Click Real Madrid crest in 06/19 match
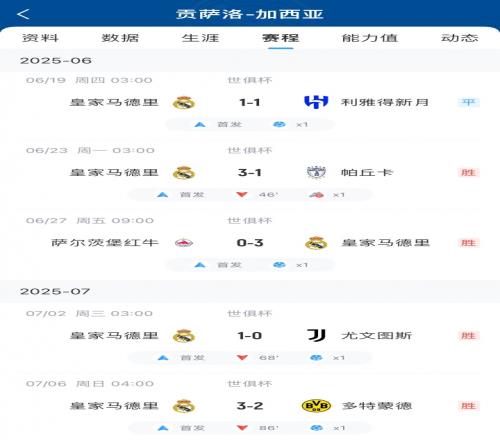Viewport: 500px width, 440px height. pos(184,102)
